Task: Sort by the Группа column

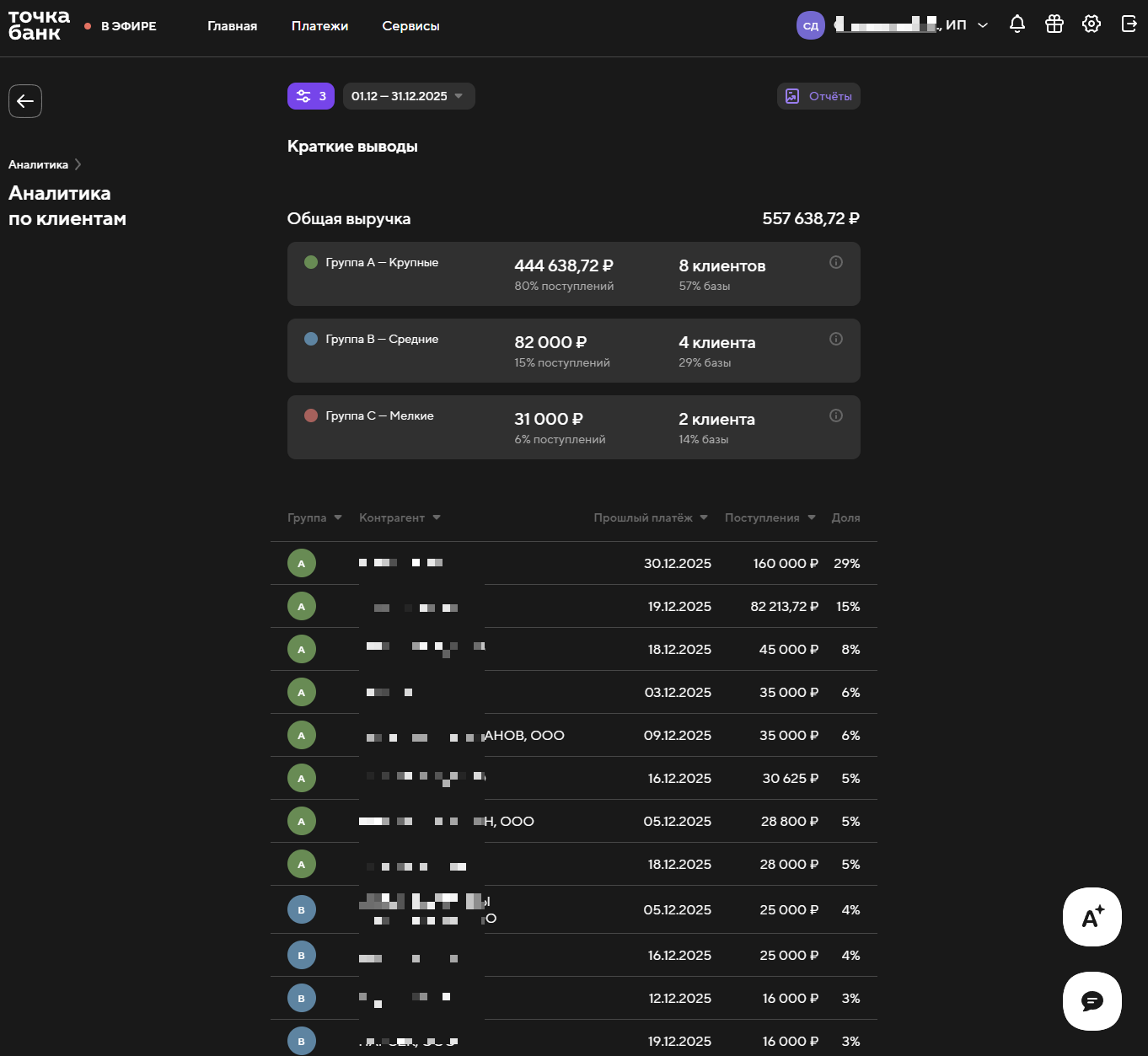Action: pyautogui.click(x=314, y=517)
